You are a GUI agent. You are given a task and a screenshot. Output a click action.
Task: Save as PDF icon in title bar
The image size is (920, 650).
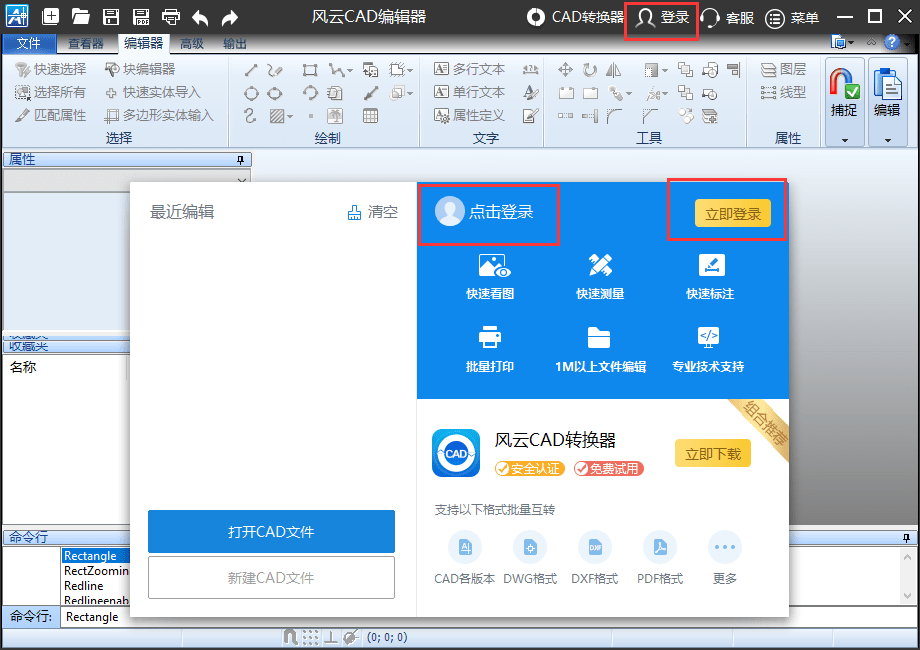(141, 16)
